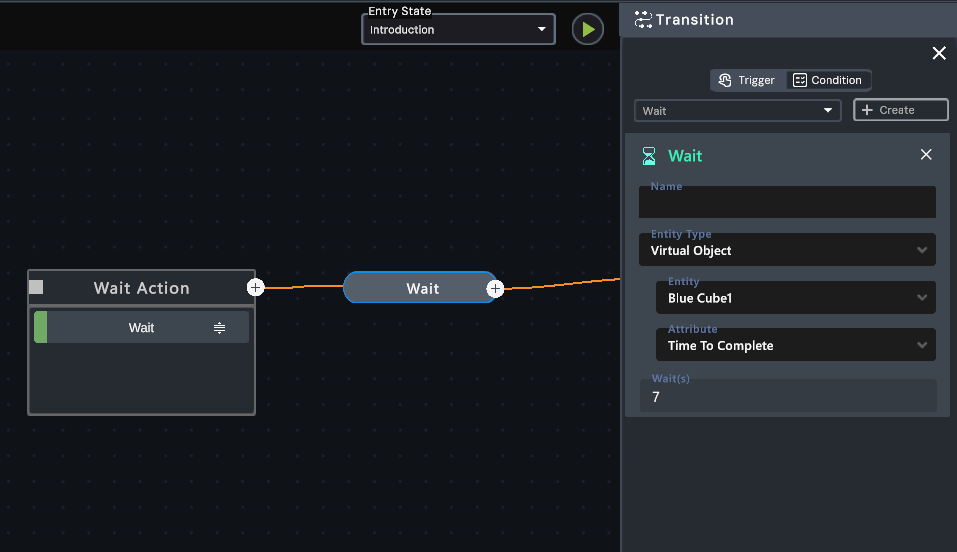
Task: Click the Transition panel header icon
Action: click(x=643, y=20)
